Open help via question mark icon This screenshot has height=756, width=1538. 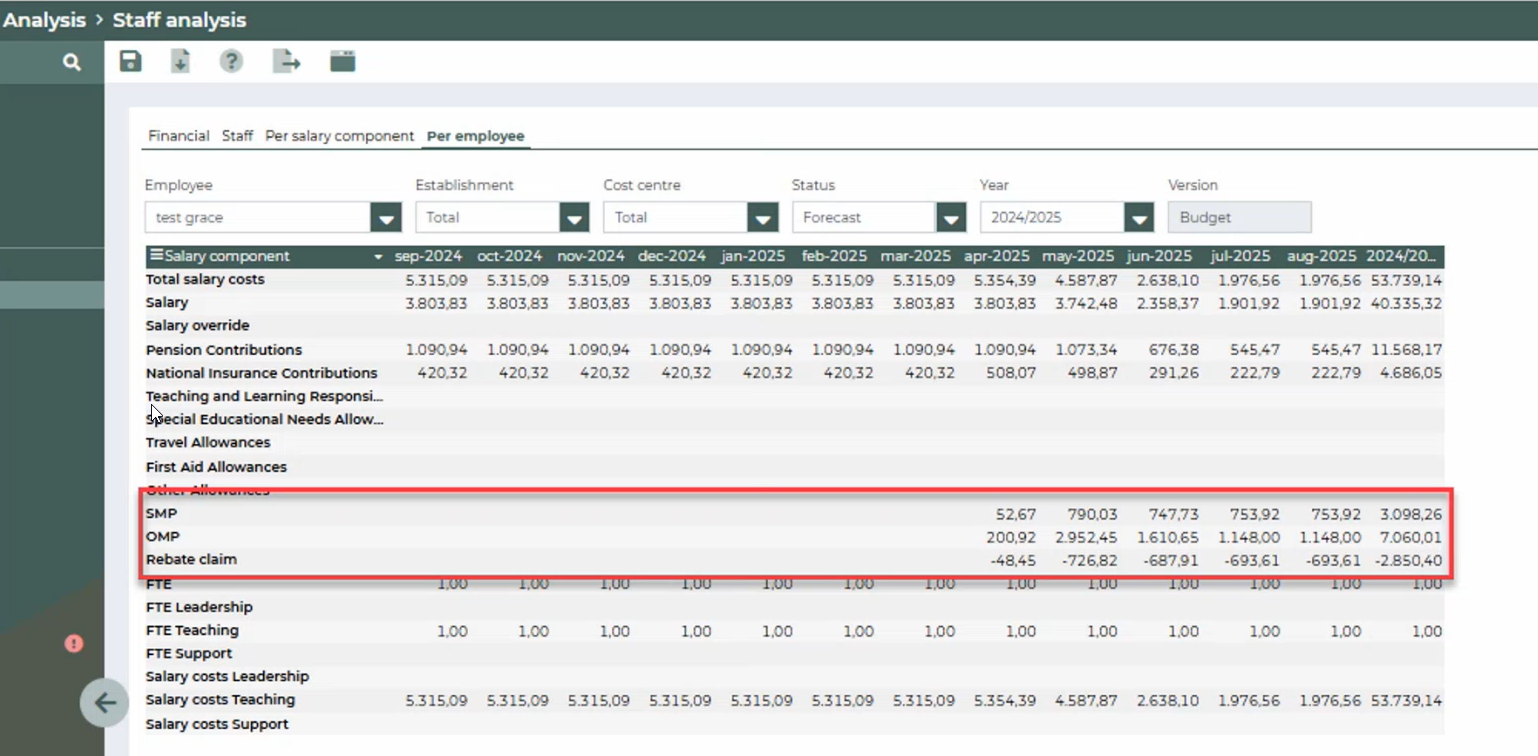coord(231,62)
